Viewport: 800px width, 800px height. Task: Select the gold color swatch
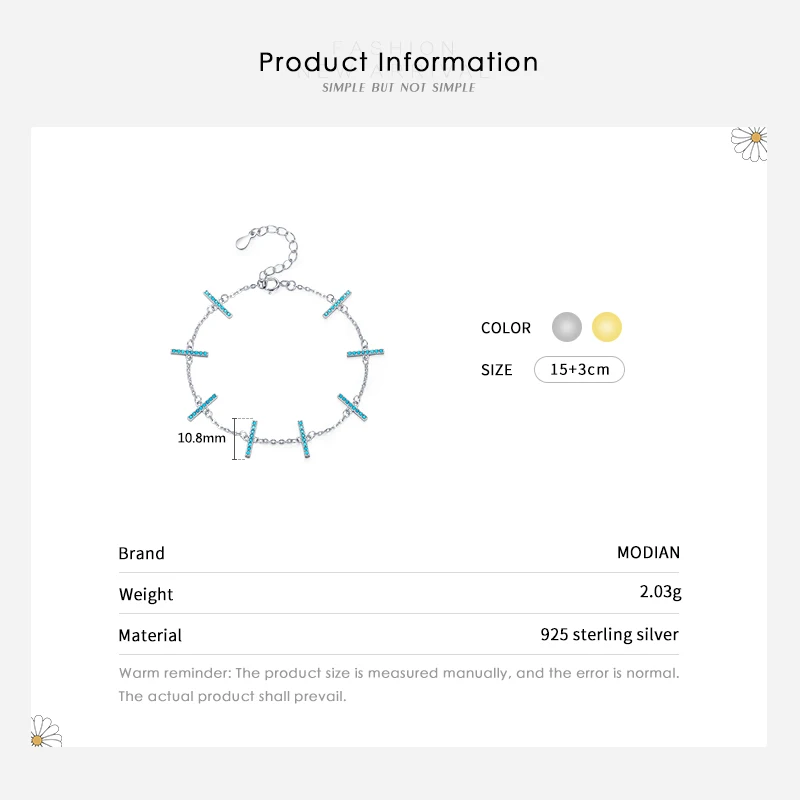pyautogui.click(x=607, y=327)
